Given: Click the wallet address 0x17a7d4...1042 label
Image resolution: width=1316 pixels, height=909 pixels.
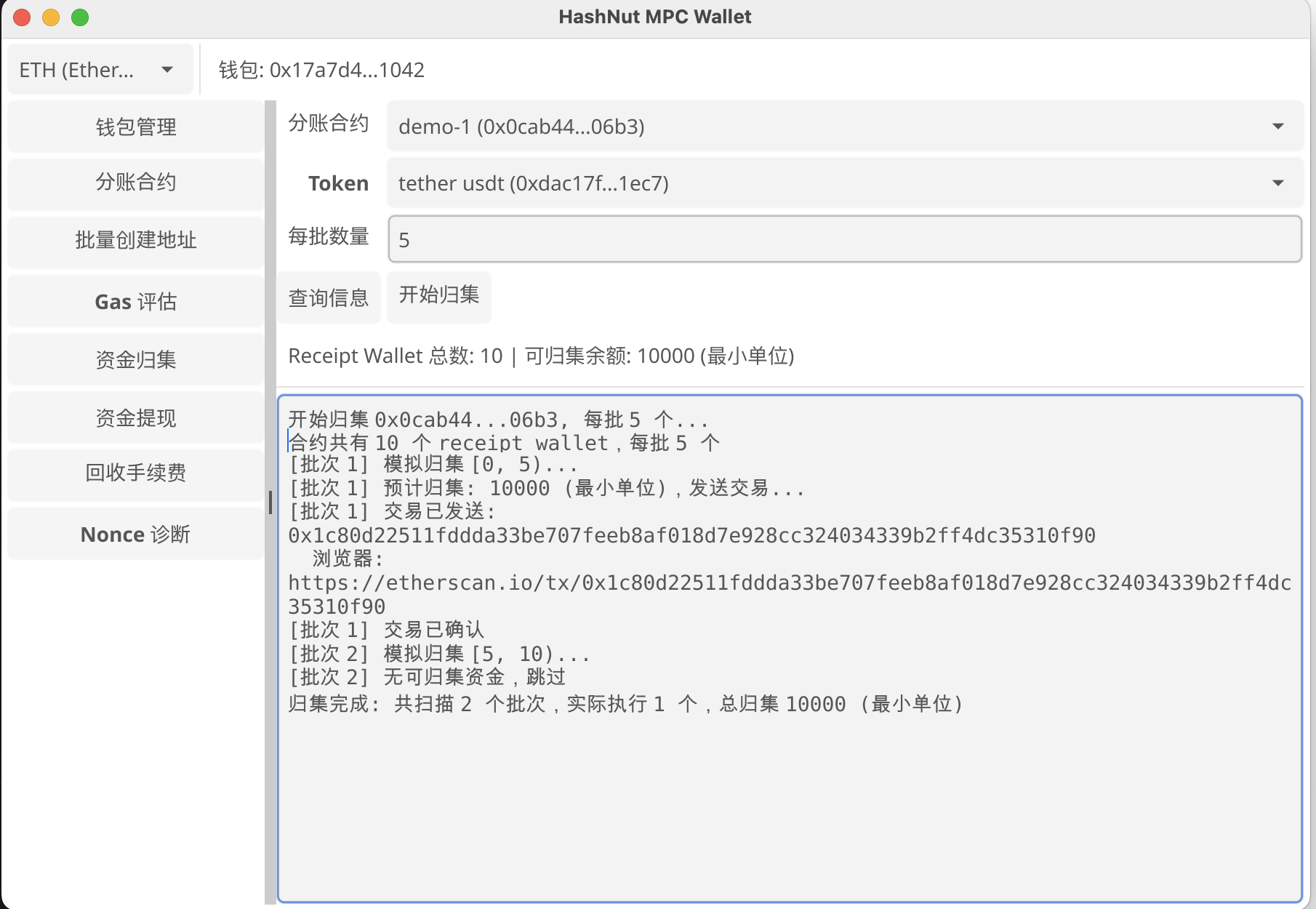Looking at the screenshot, I should [321, 70].
